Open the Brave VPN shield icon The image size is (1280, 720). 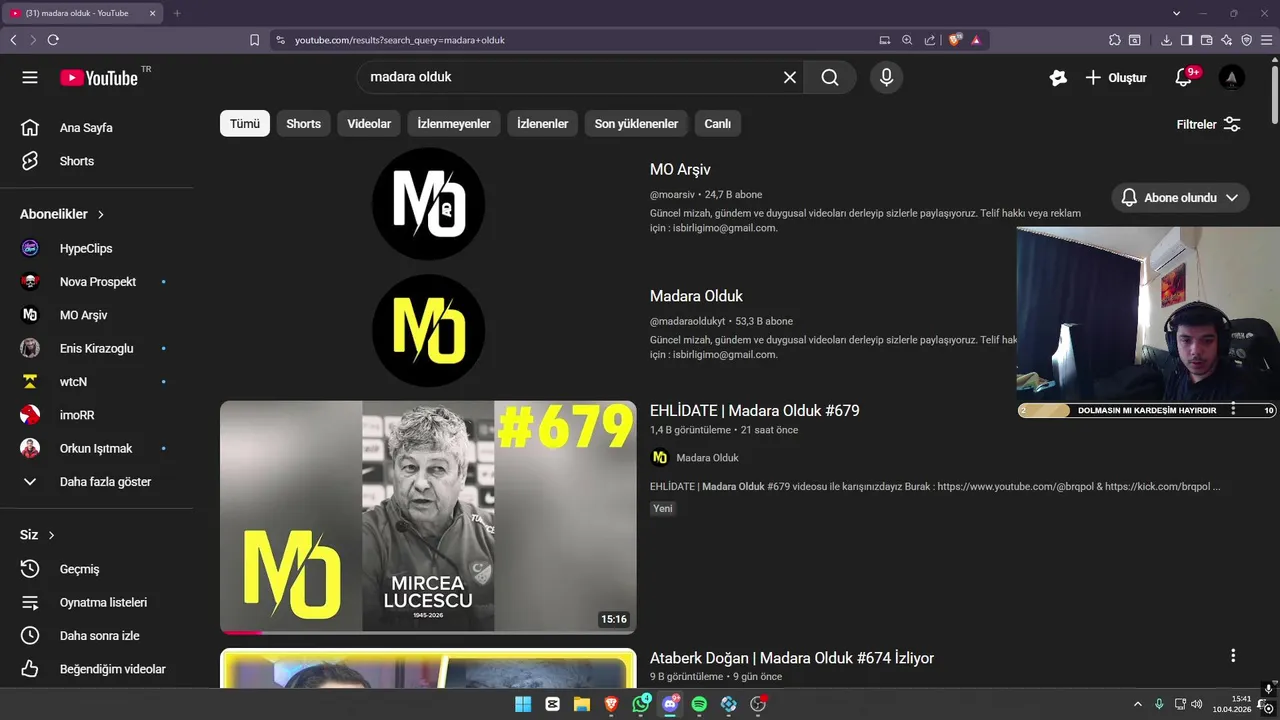click(x=1246, y=40)
